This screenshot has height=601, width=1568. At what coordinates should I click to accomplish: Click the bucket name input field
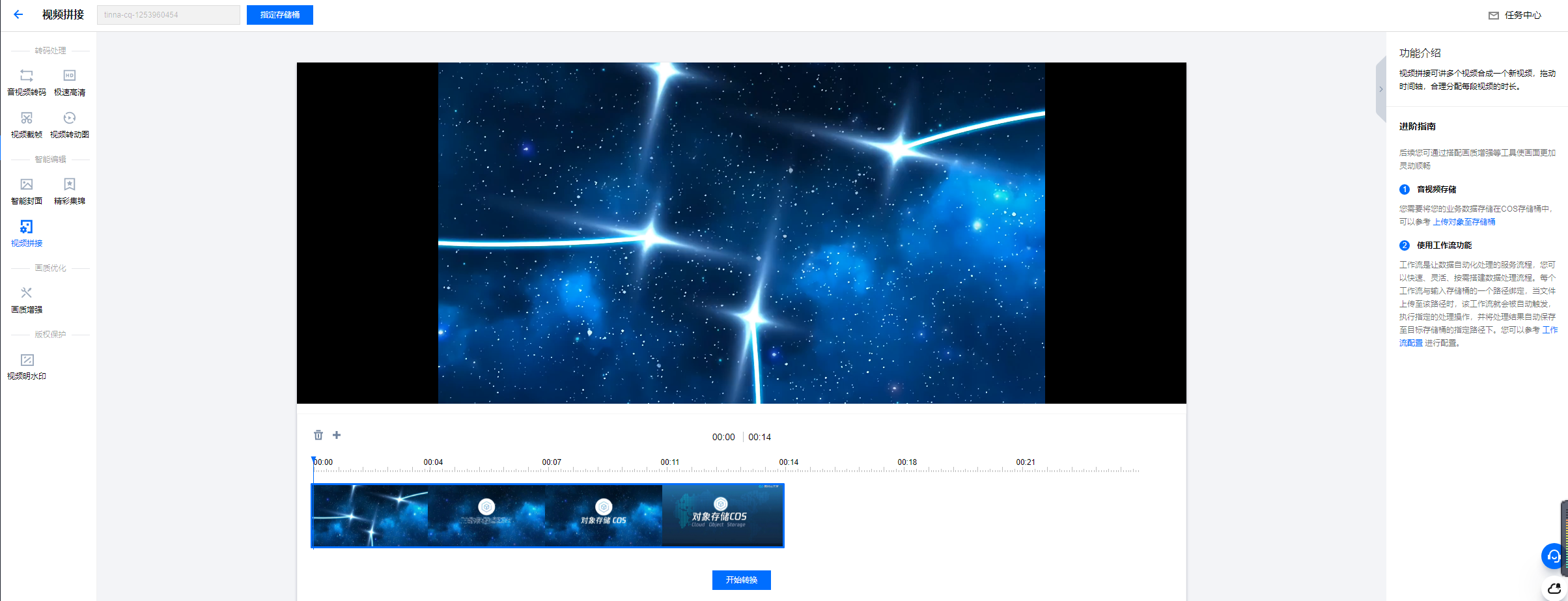pos(169,15)
